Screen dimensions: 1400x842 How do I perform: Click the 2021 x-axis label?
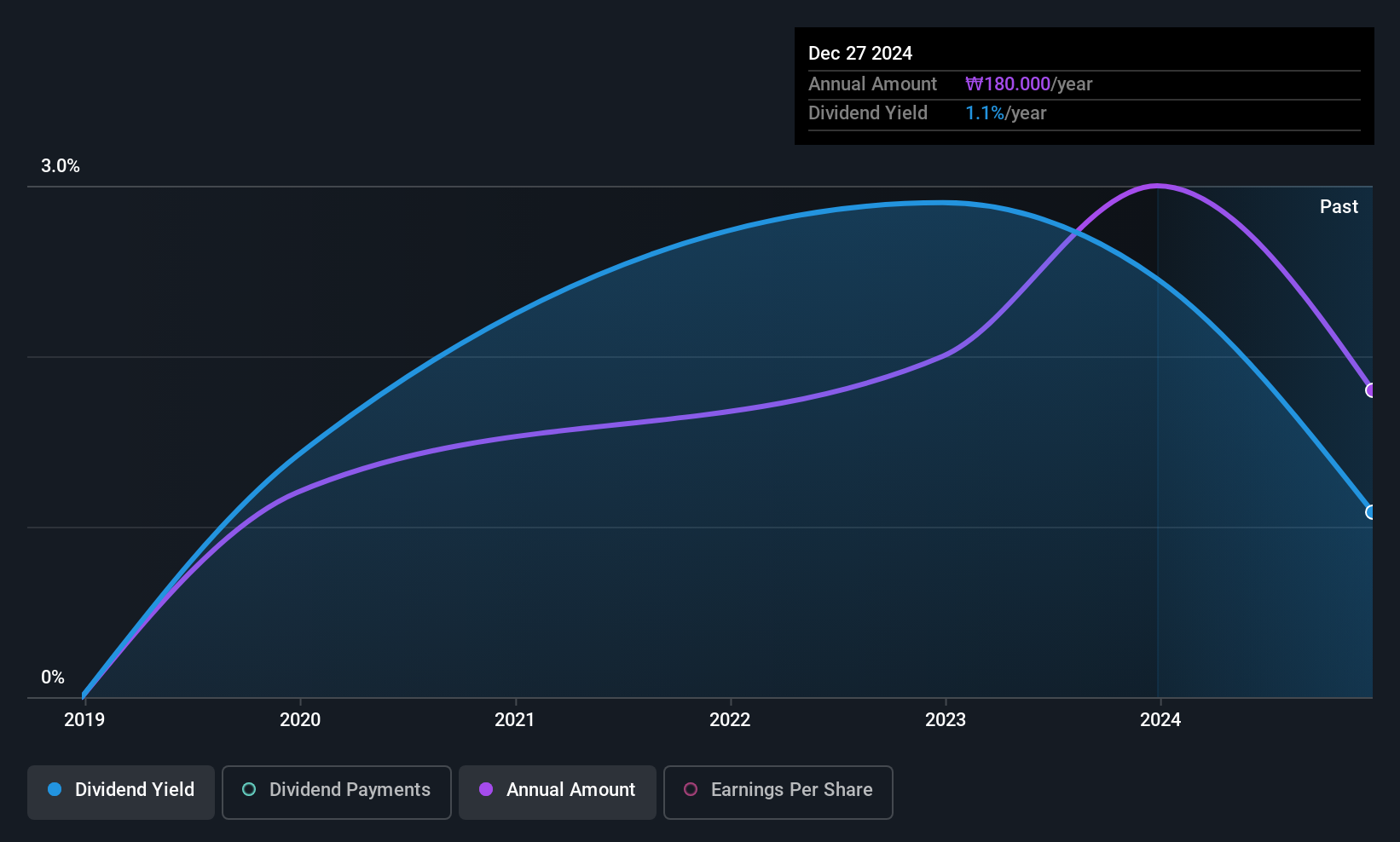515,720
